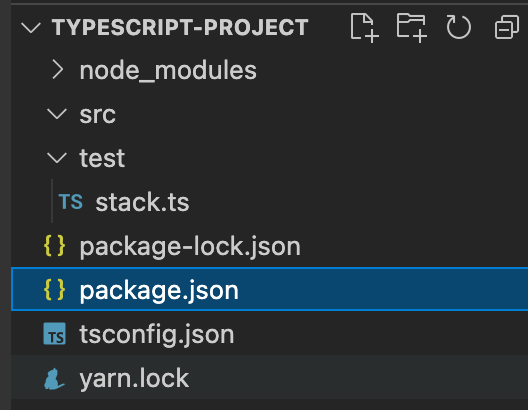528x410 pixels.
Task: Collapse the src folder chevron
Action: tap(57, 114)
